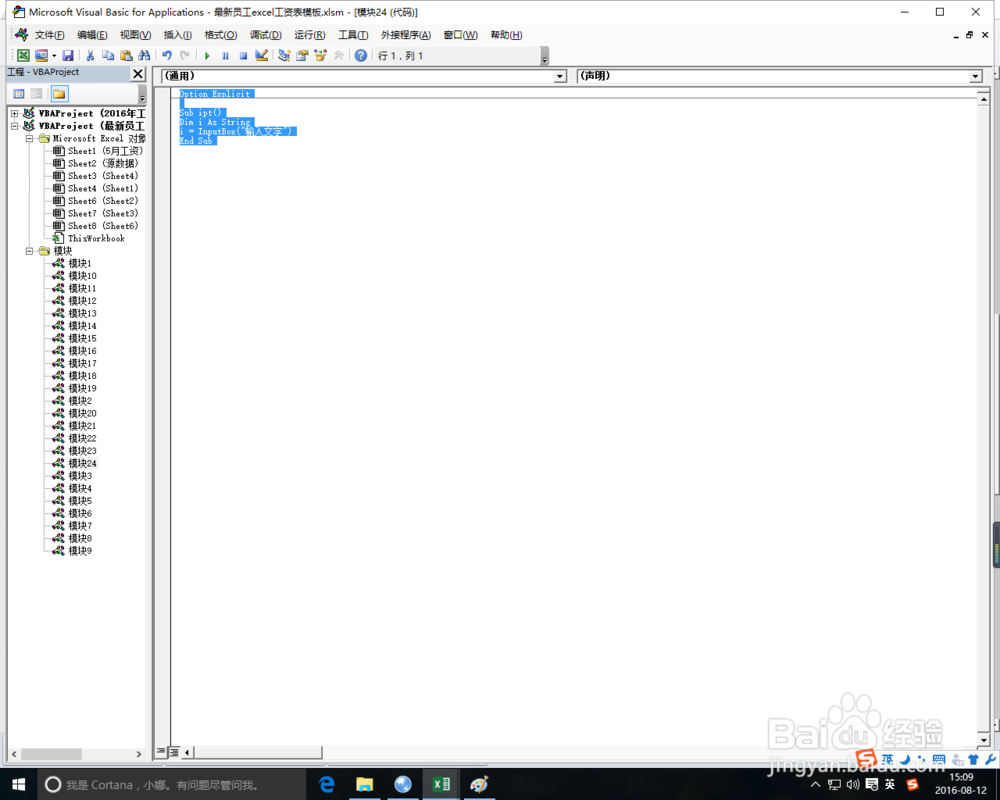The width and height of the screenshot is (1000, 800).
Task: Open Find with the binoculars icon
Action: point(144,56)
